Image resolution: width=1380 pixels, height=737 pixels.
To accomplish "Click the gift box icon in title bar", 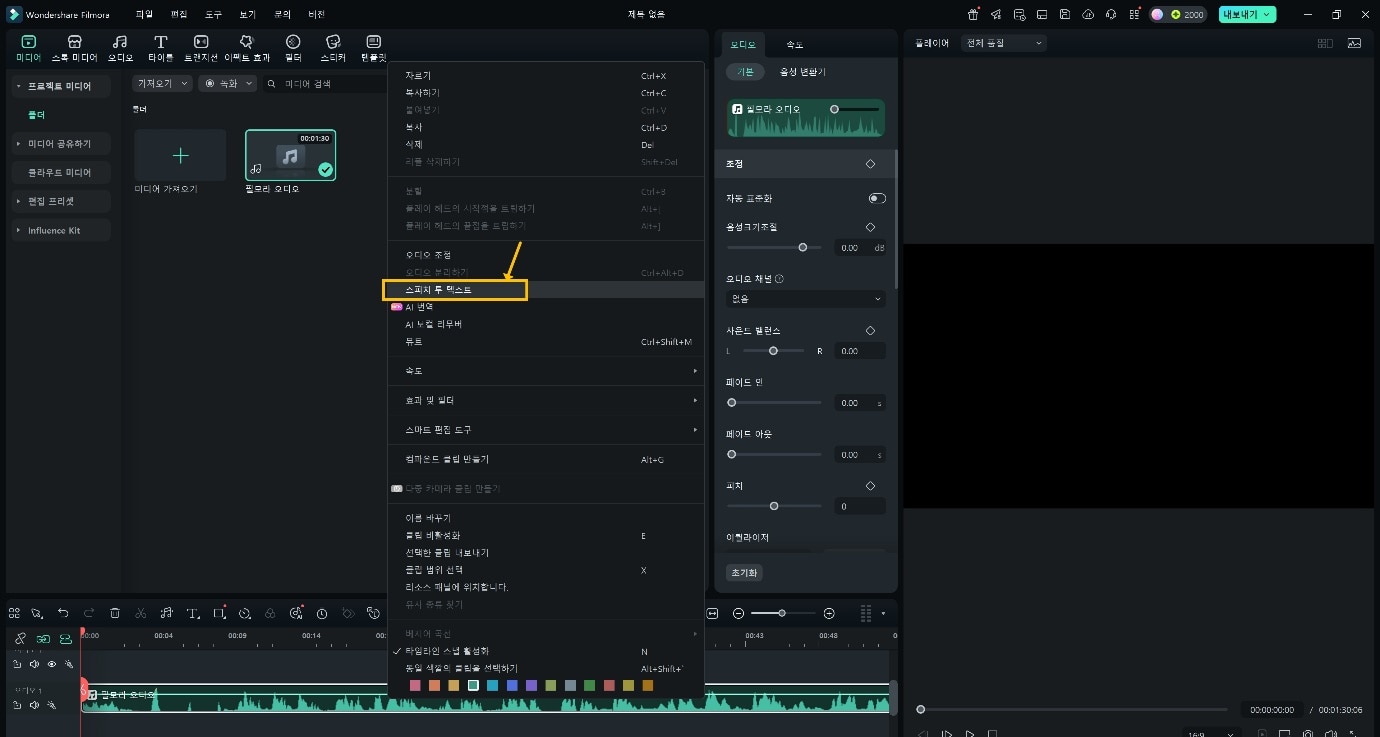I will coord(973,14).
